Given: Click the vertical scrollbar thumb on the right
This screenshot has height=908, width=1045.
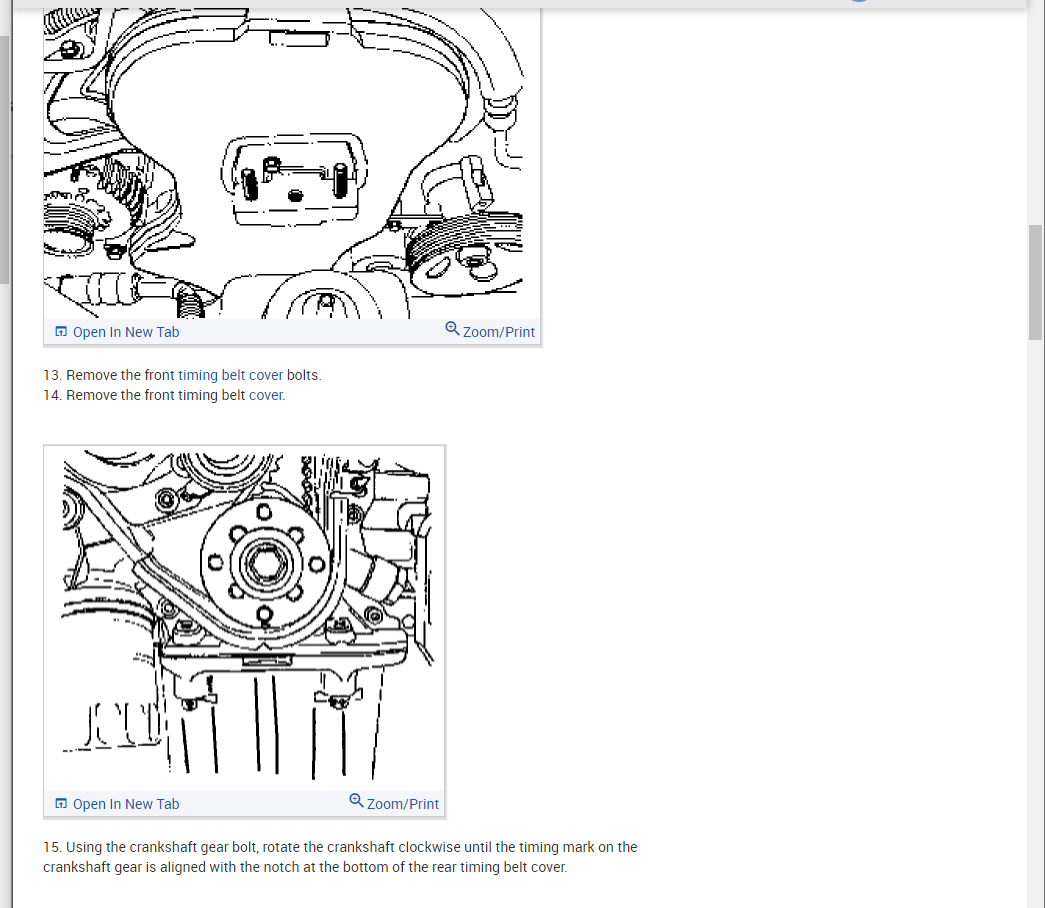Looking at the screenshot, I should (x=1036, y=283).
